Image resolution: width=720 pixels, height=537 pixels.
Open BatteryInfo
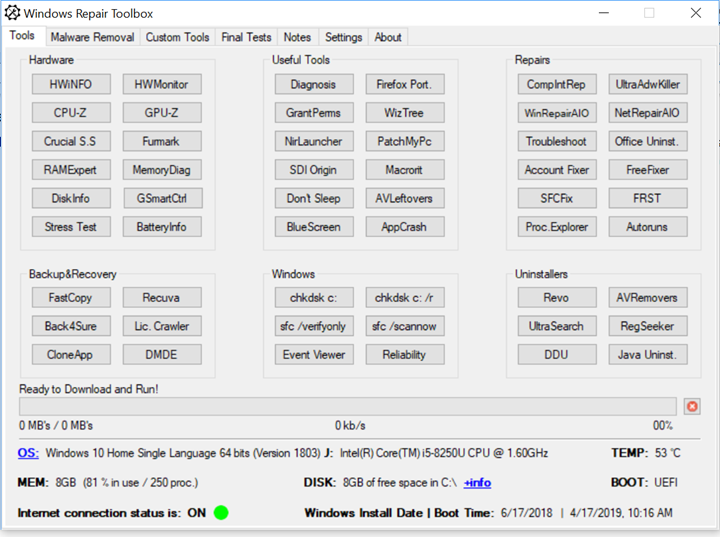click(162, 227)
